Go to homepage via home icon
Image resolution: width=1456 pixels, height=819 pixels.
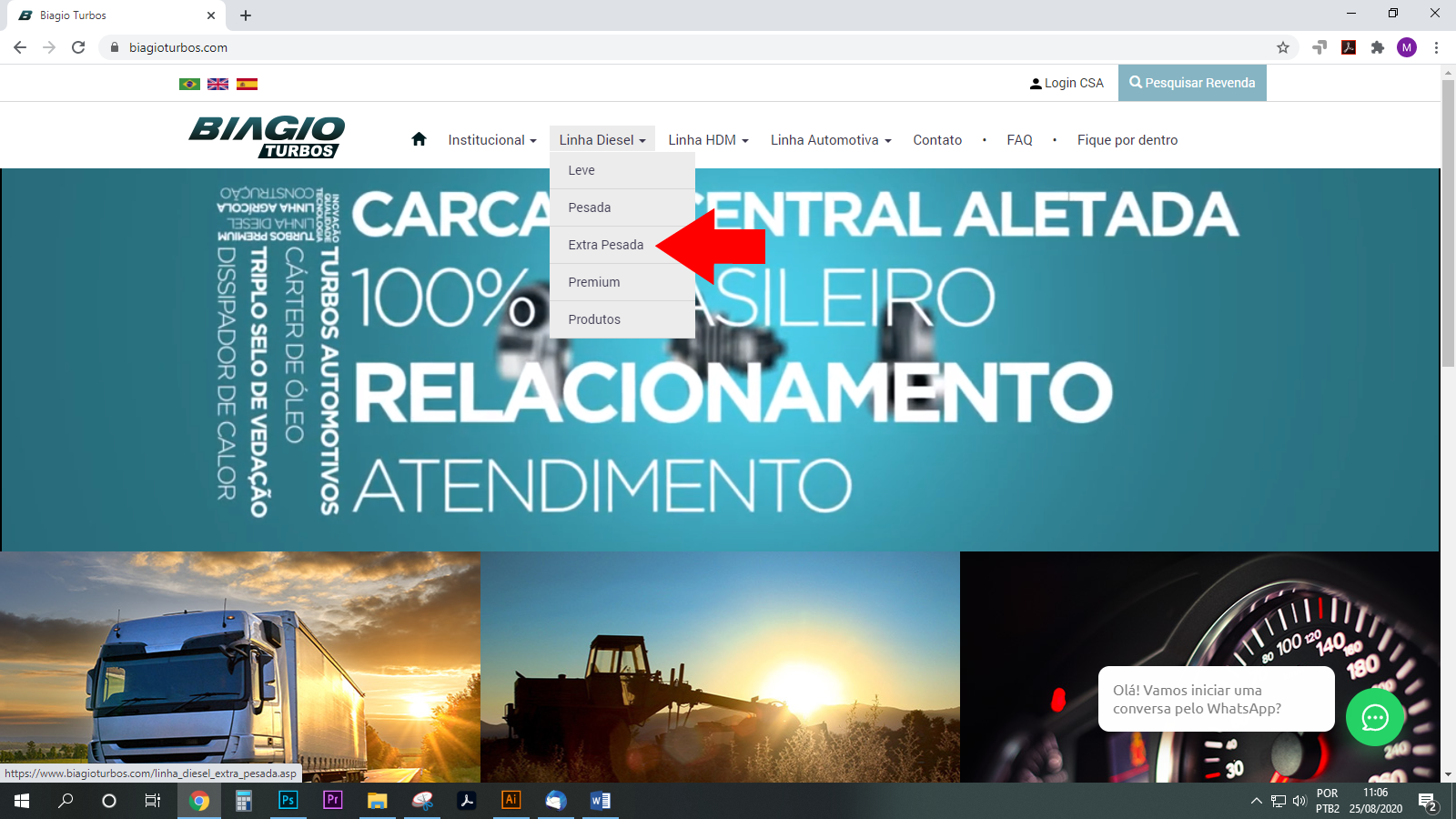419,139
